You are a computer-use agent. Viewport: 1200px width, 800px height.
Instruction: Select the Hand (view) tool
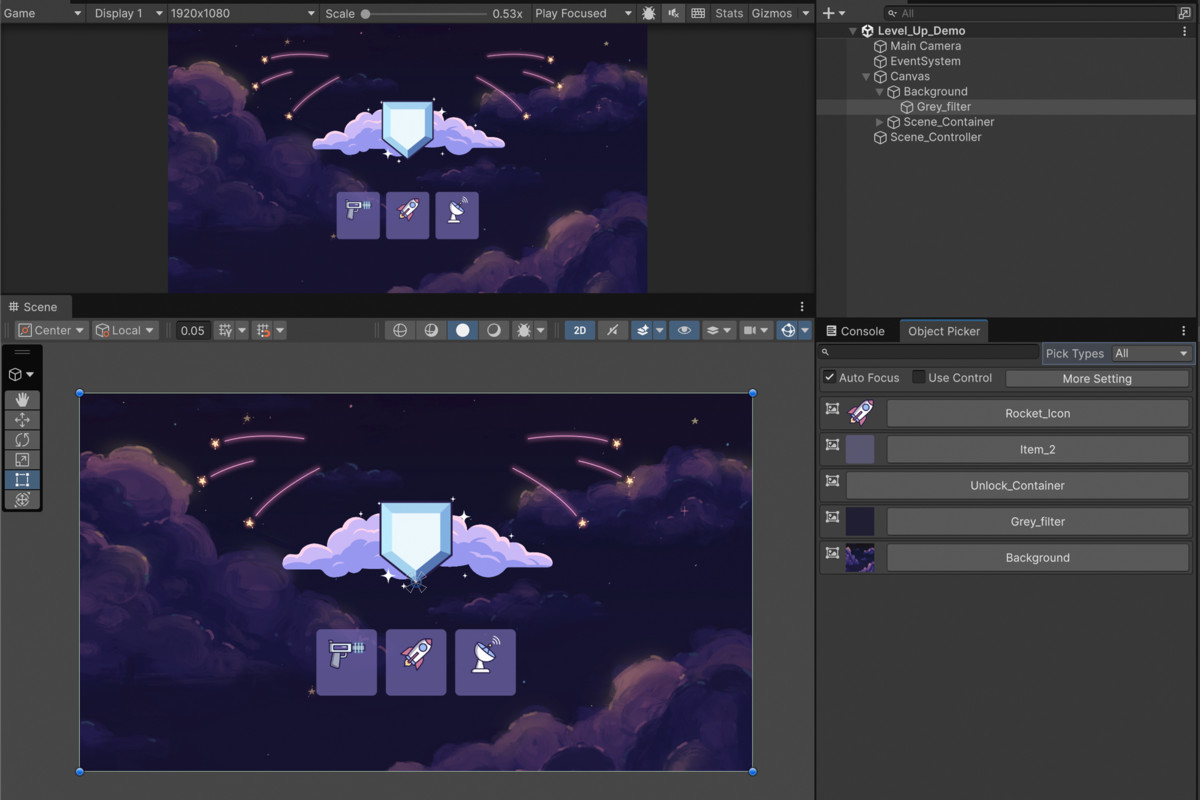point(22,400)
